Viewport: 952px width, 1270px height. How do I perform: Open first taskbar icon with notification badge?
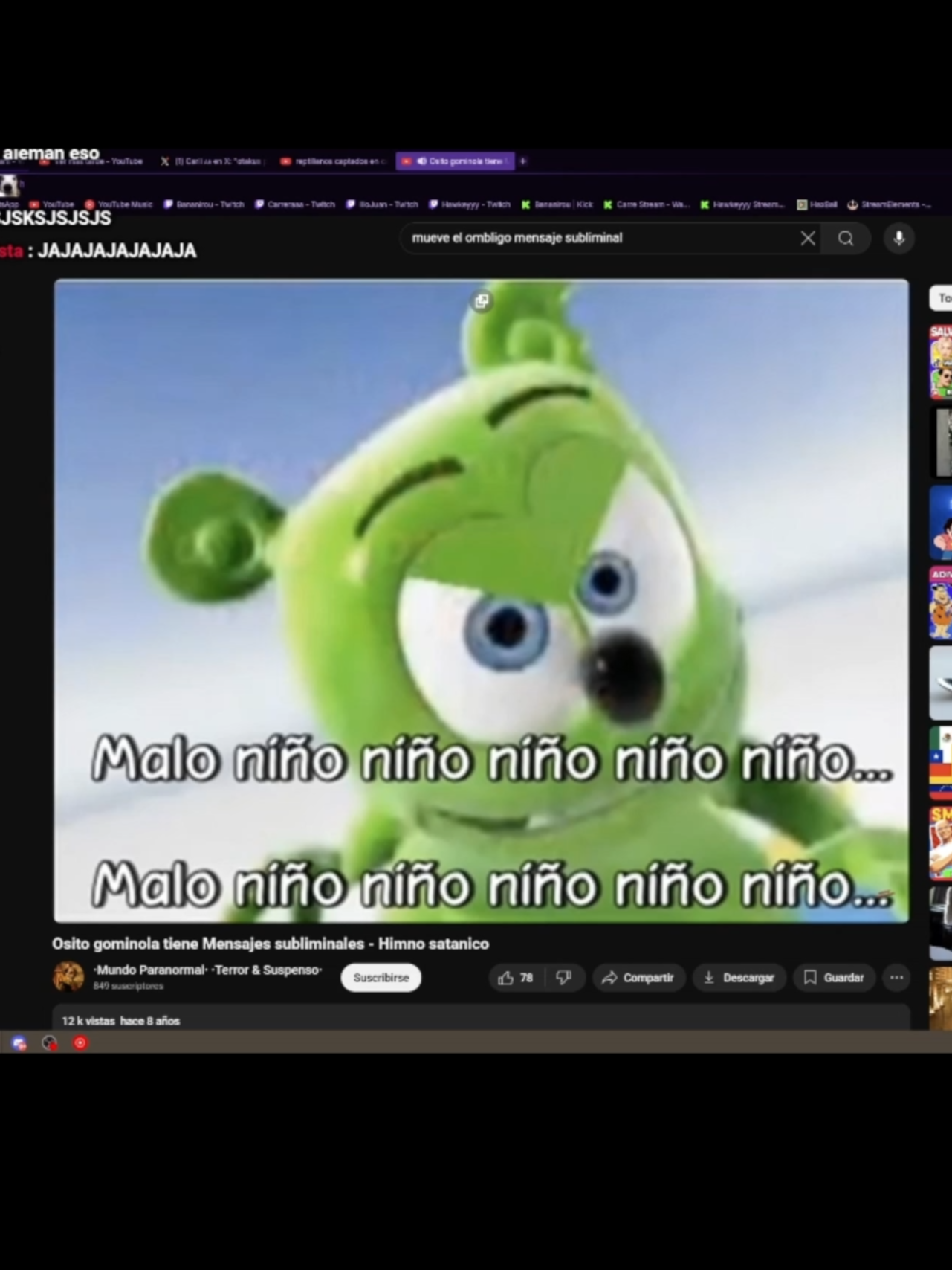tap(19, 1043)
